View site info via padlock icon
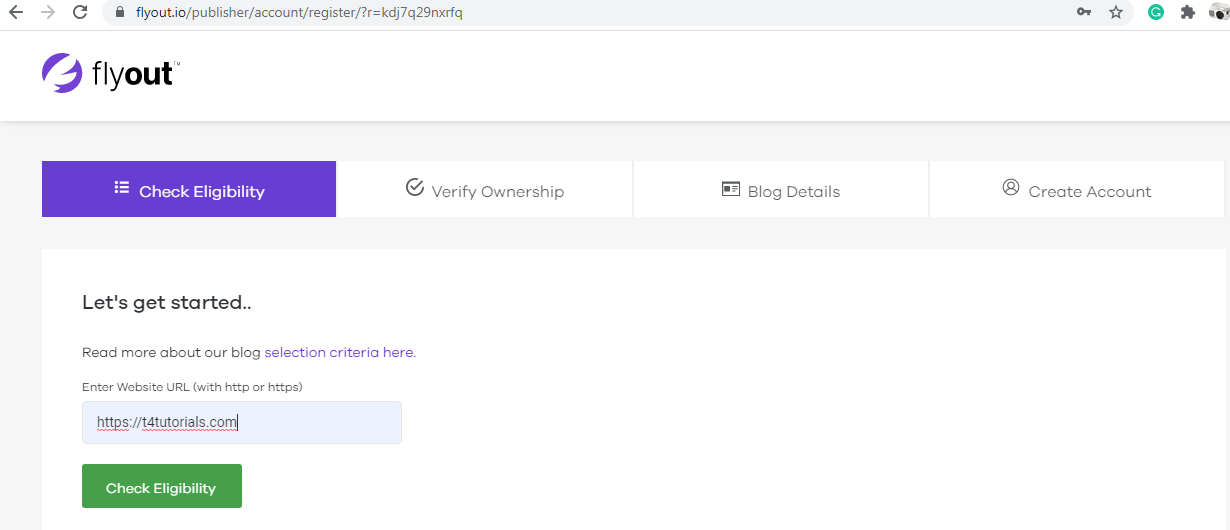The width and height of the screenshot is (1230, 530). click(x=119, y=13)
